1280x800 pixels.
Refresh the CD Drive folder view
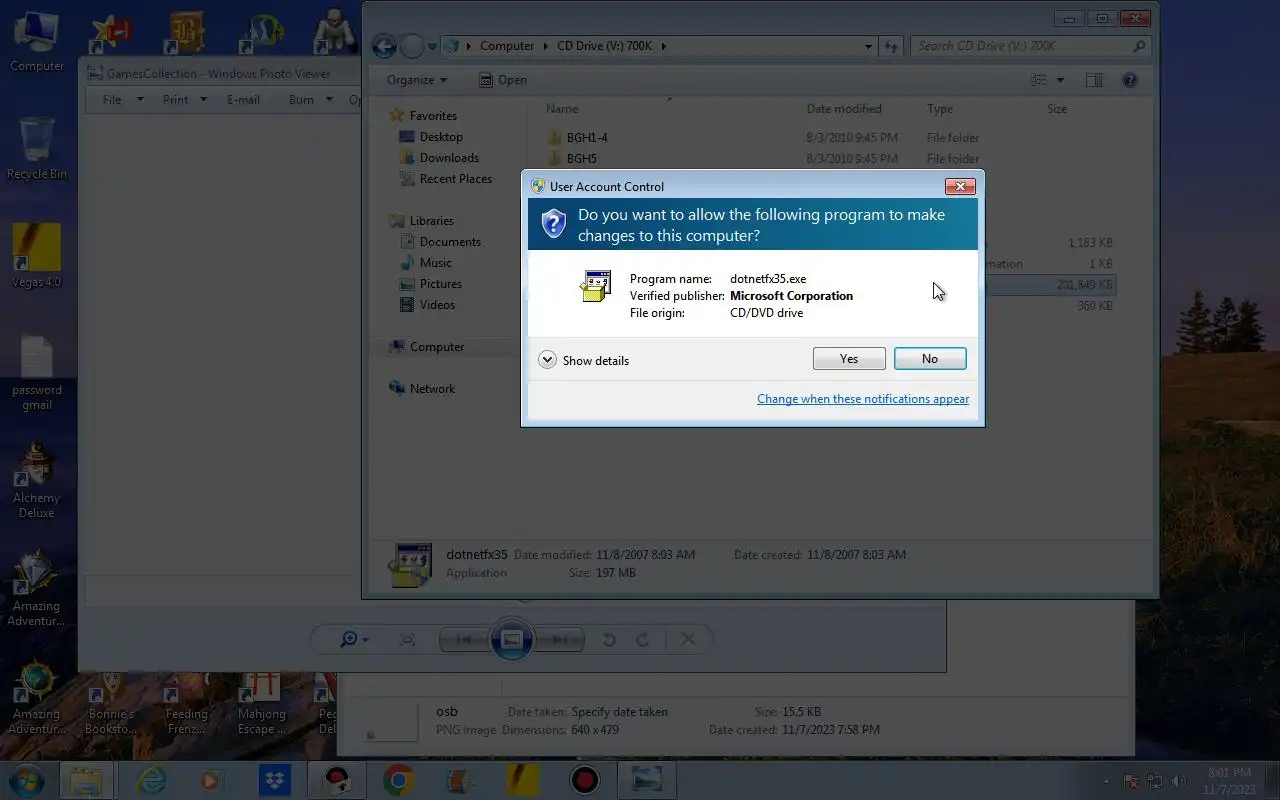pyautogui.click(x=891, y=46)
